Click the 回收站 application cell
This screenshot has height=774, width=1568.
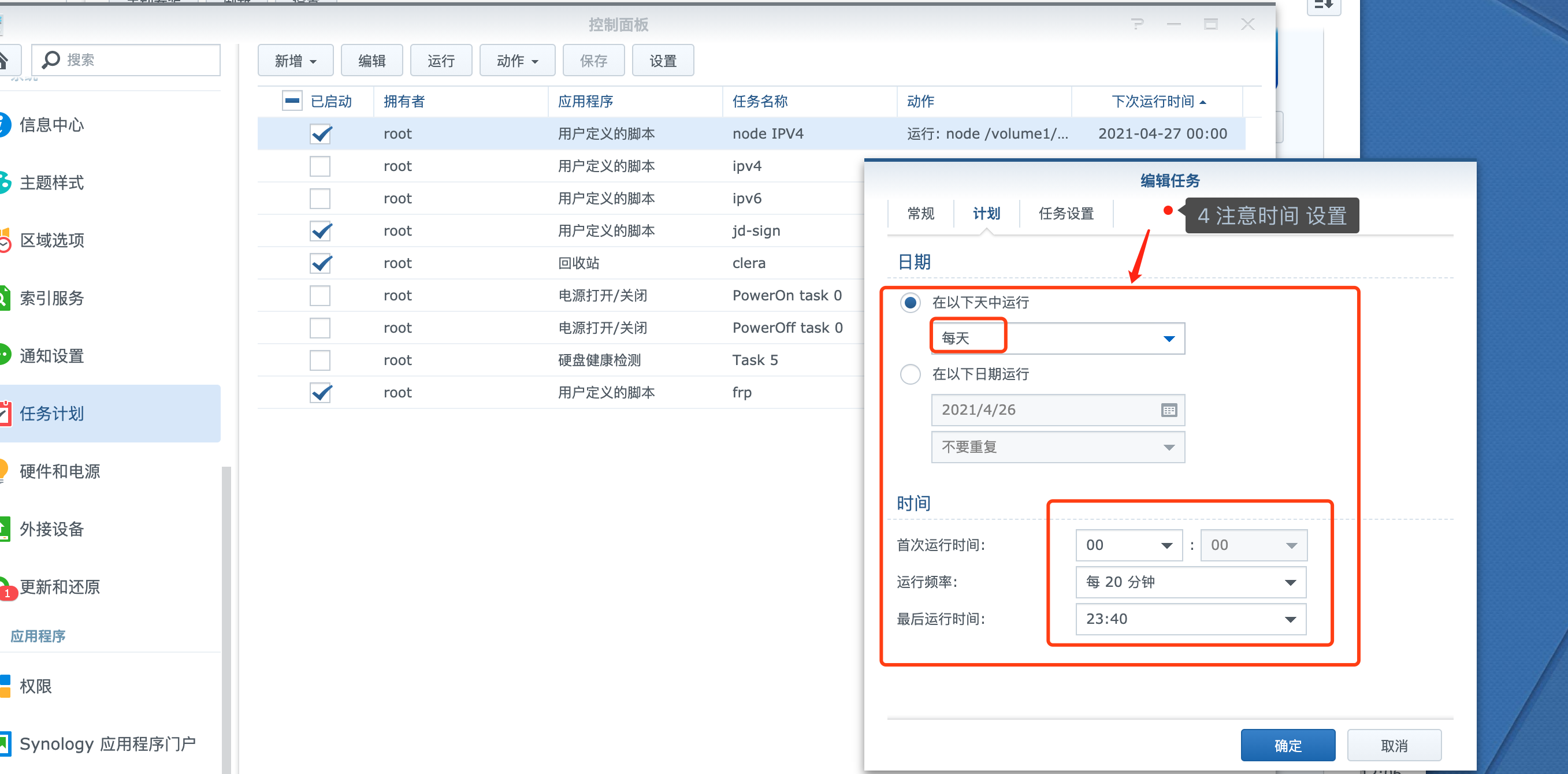578,263
